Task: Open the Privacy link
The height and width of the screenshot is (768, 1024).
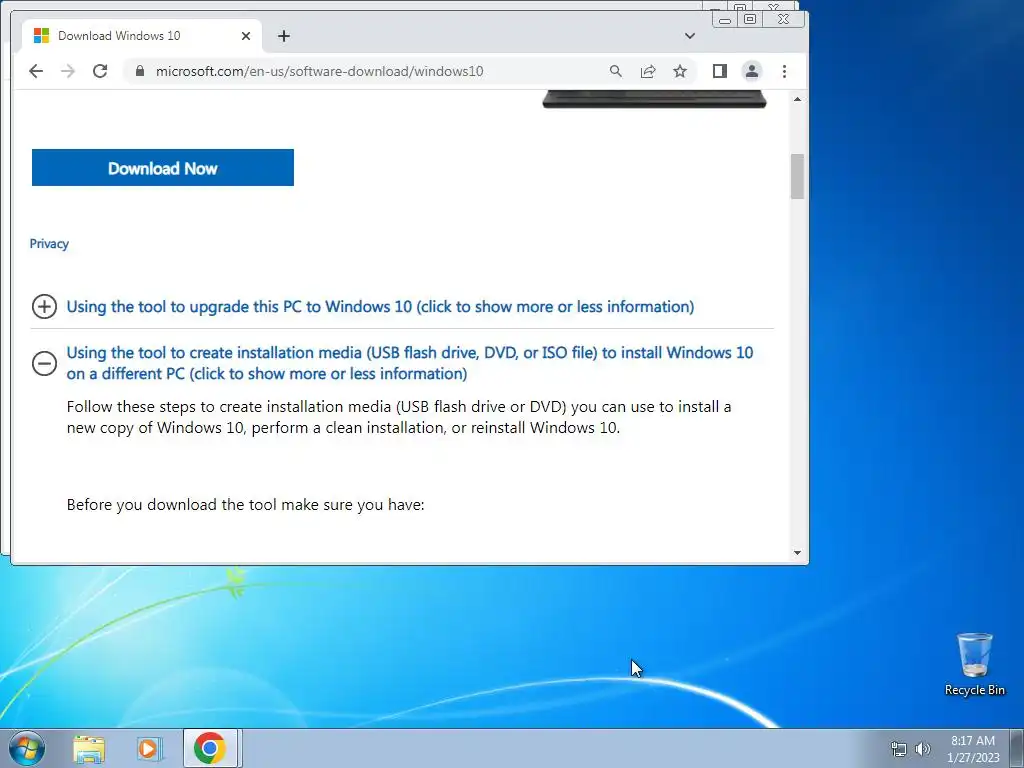Action: (49, 244)
